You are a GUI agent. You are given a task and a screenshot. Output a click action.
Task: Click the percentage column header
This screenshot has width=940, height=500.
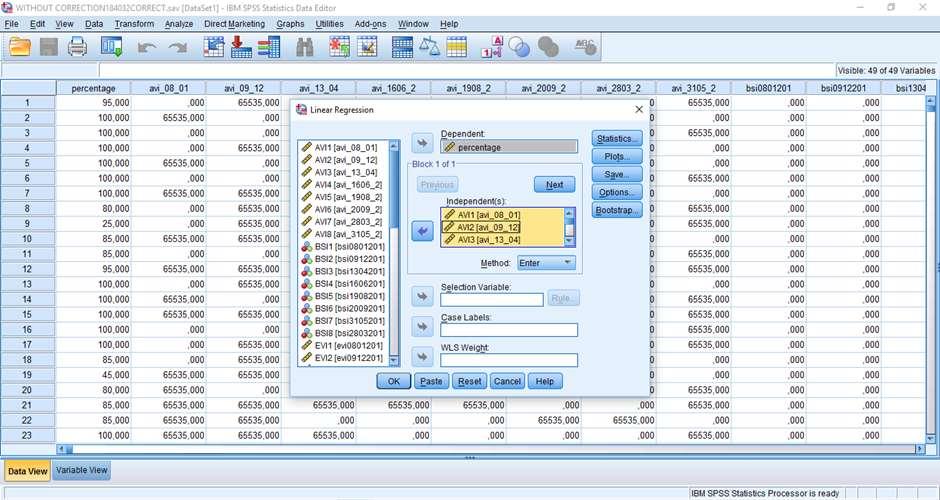93,88
